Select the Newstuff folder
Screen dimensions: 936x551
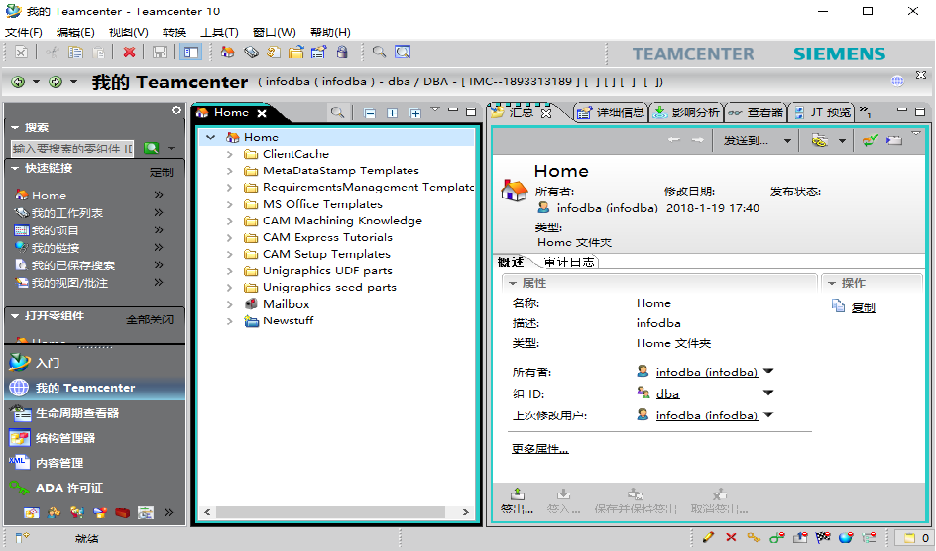point(288,321)
